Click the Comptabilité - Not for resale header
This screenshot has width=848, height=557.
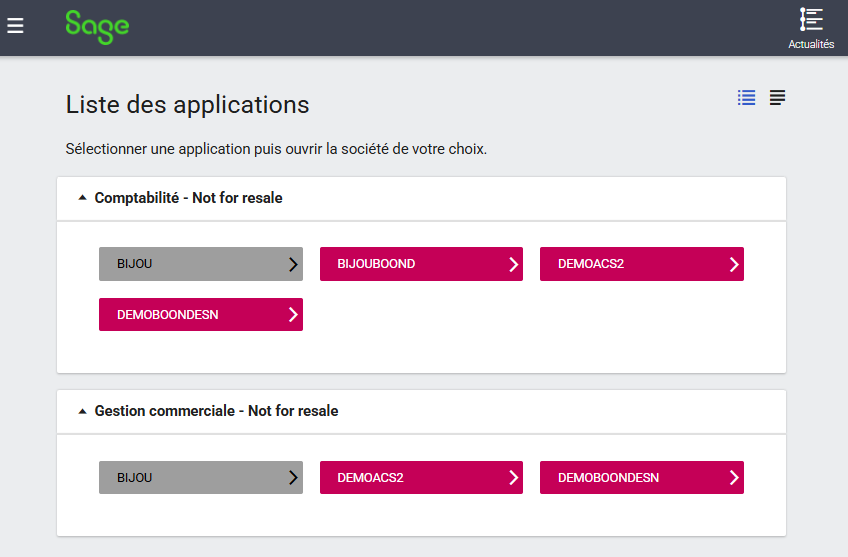pyautogui.click(x=188, y=198)
